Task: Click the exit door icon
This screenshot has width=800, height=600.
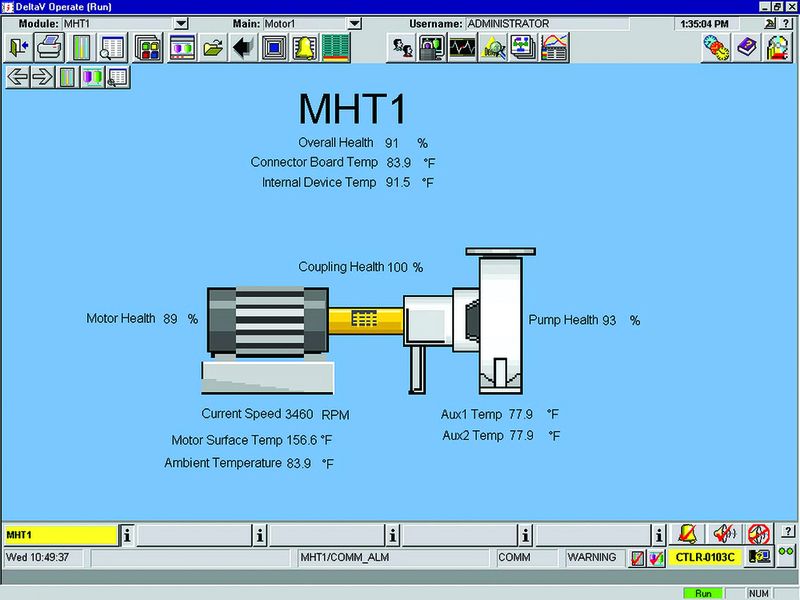Action: 19,48
